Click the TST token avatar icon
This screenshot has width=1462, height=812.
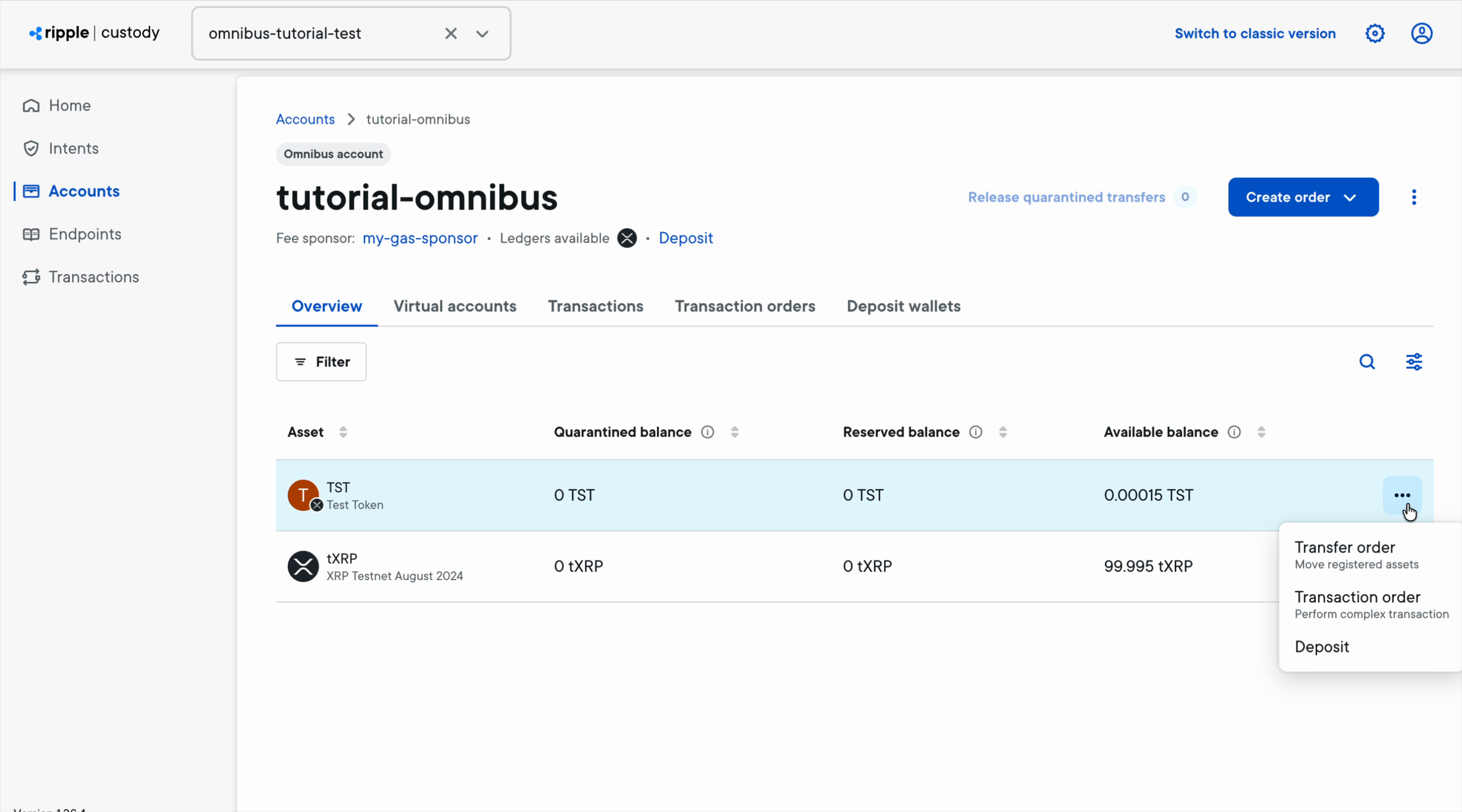[x=304, y=495]
